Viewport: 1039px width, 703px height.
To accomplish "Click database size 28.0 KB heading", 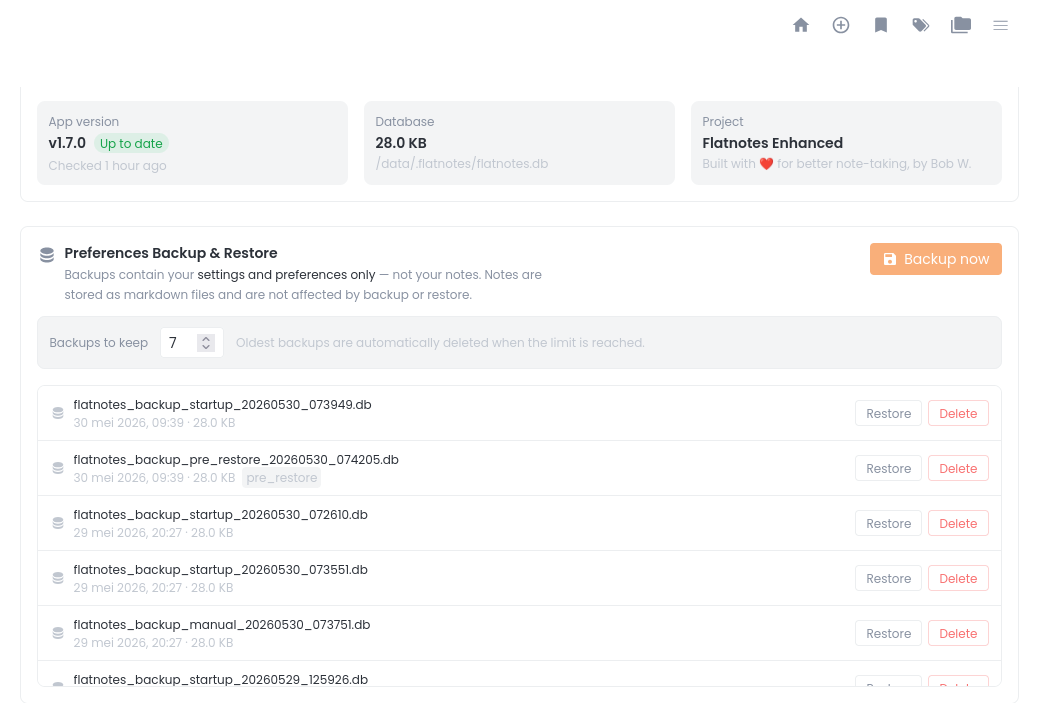I will coord(401,143).
